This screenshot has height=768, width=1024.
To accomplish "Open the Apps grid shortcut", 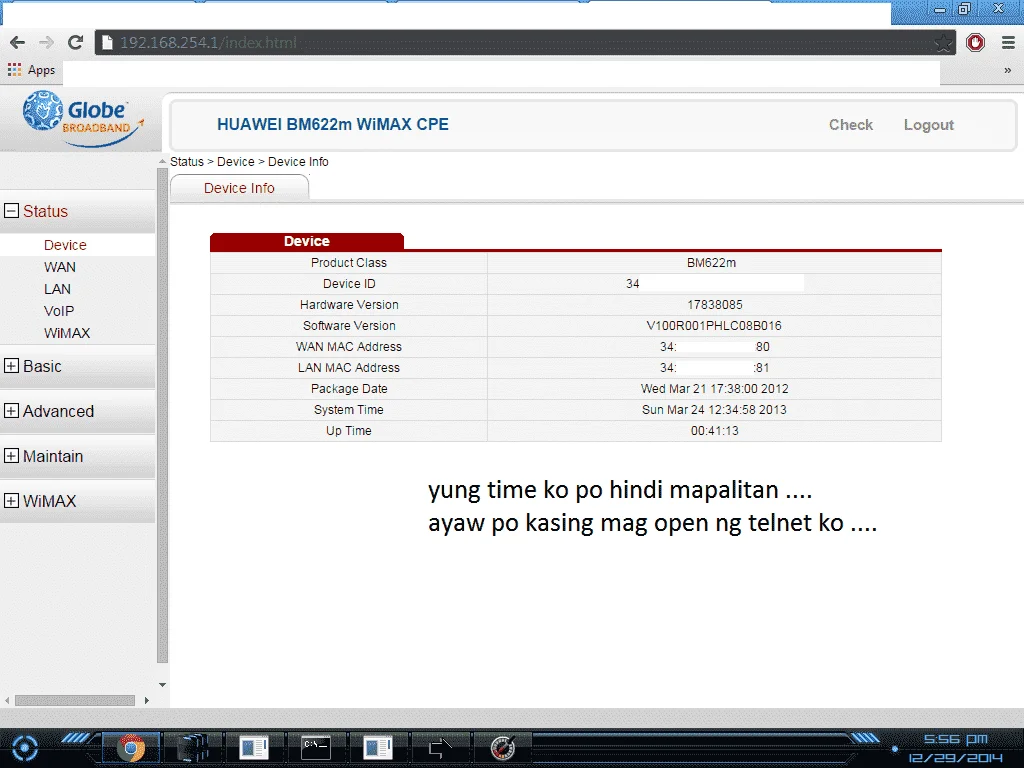I will pyautogui.click(x=31, y=70).
